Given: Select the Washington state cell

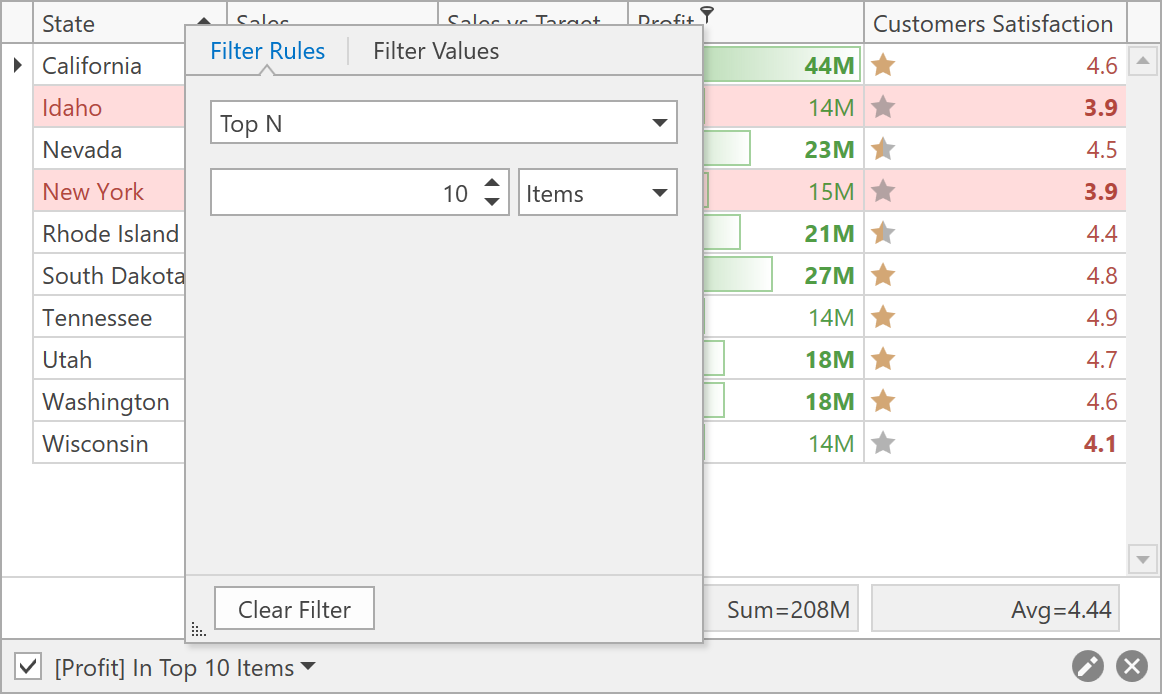Looking at the screenshot, I should tap(109, 401).
